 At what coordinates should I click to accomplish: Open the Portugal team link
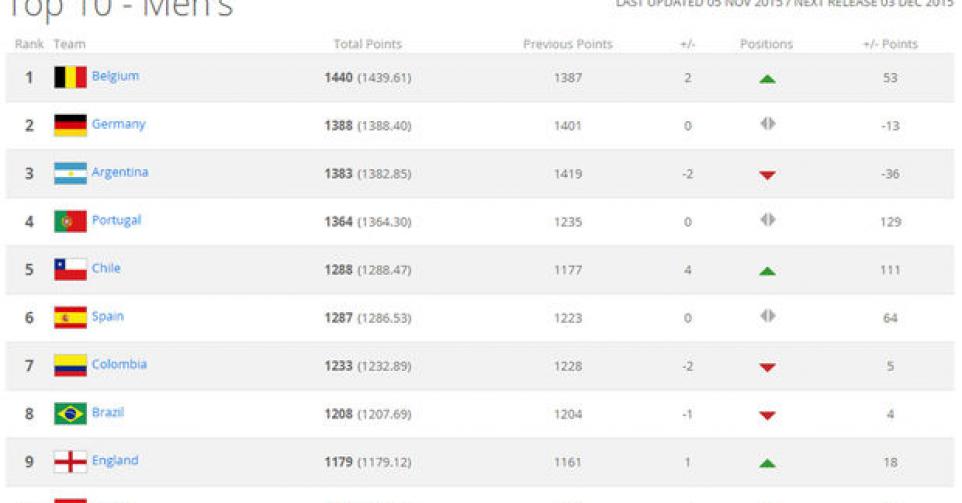click(x=116, y=220)
